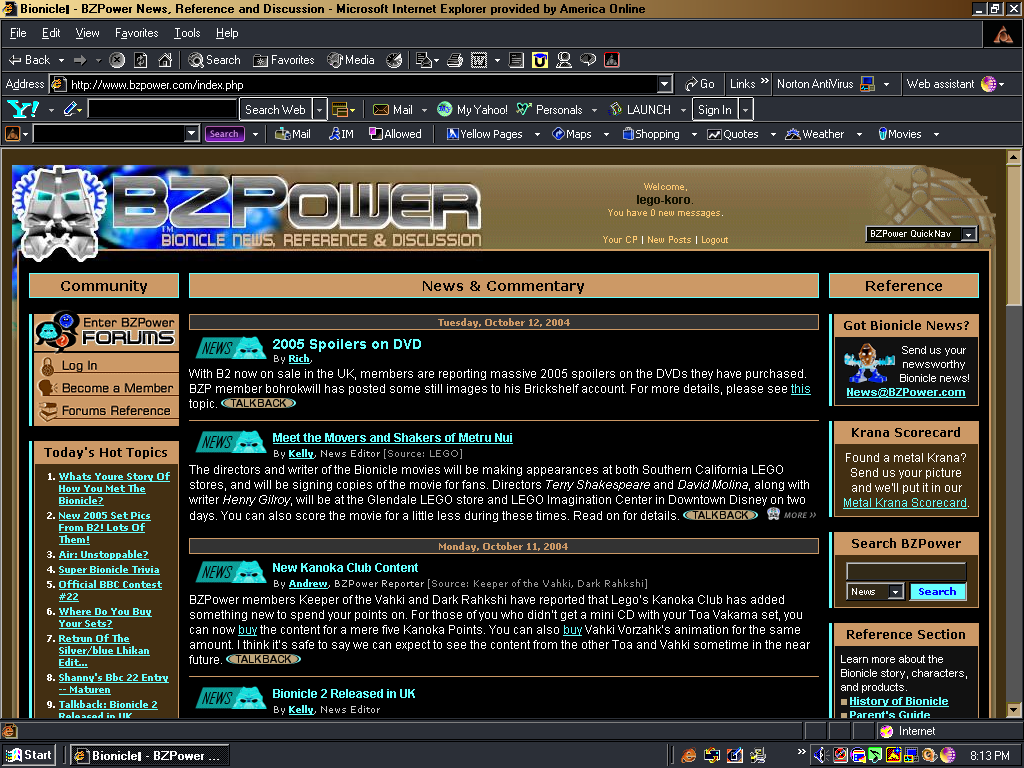
Task: Toggle the Favorites sidebar panel
Action: [283, 59]
